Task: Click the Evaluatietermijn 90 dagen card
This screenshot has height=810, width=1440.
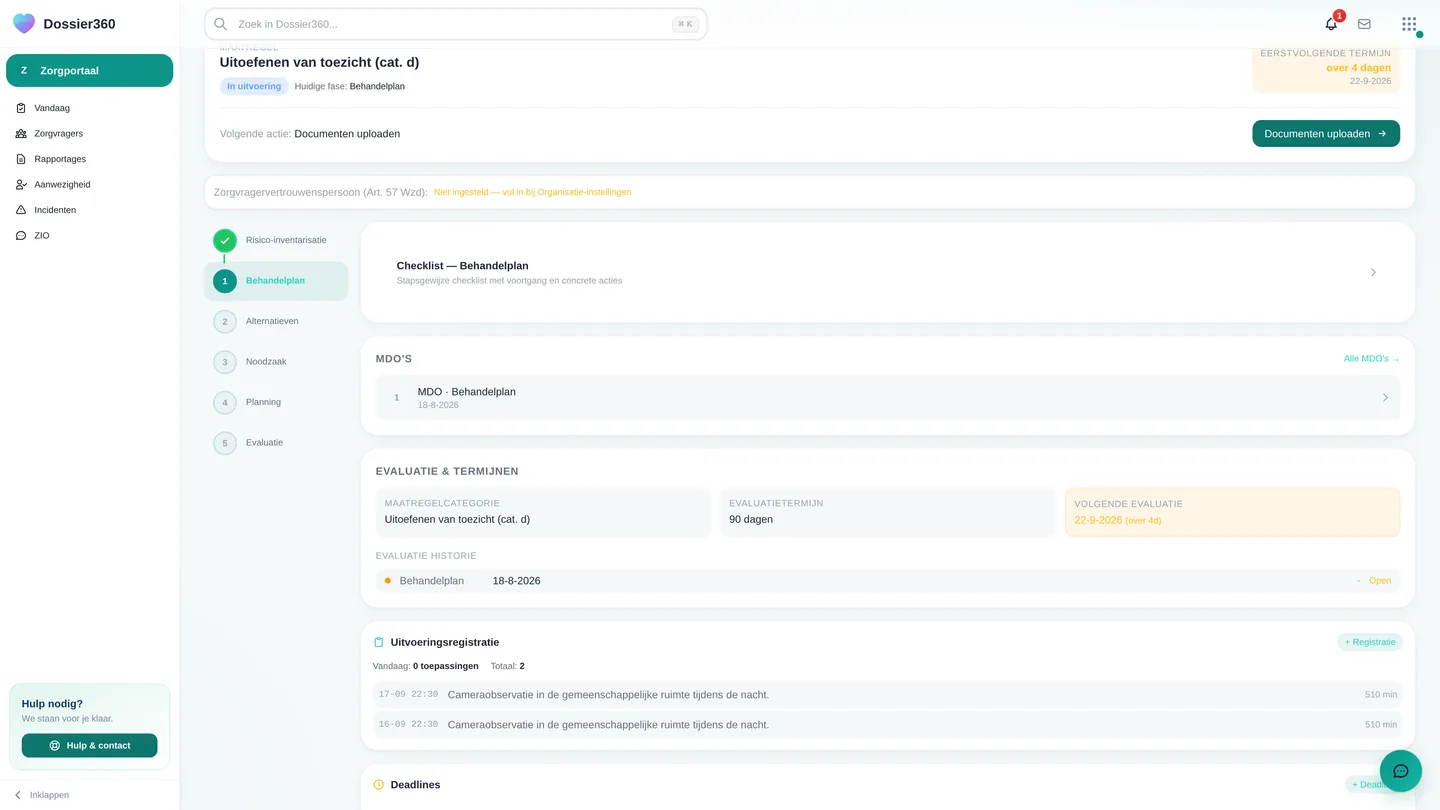Action: tap(888, 512)
